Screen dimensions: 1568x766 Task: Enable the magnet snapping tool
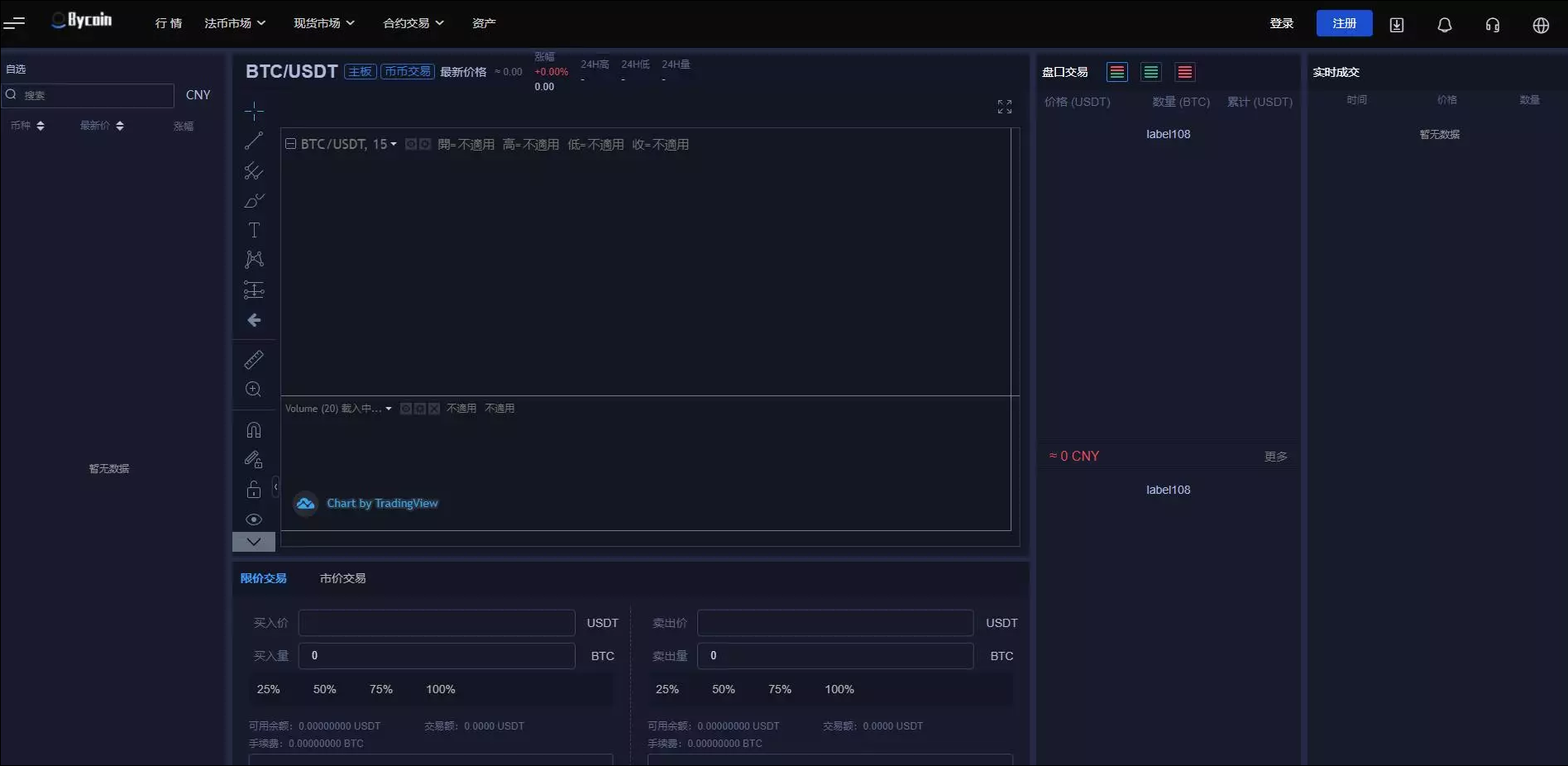tap(254, 429)
